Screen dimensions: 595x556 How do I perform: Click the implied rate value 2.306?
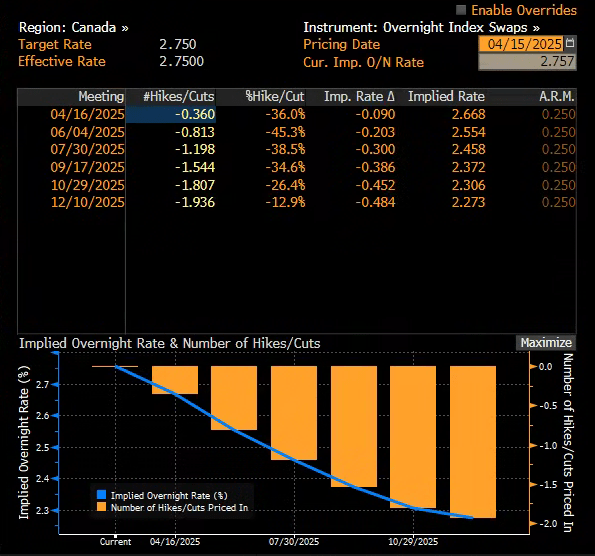point(468,185)
